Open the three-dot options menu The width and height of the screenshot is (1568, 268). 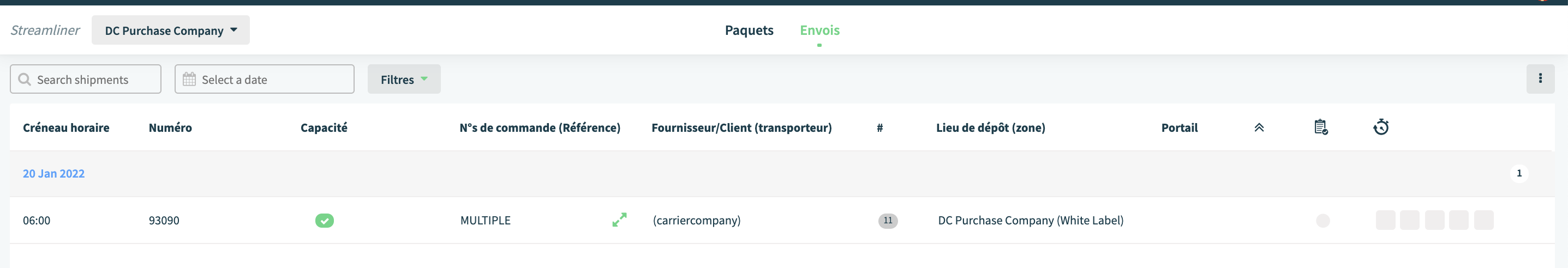[1540, 79]
